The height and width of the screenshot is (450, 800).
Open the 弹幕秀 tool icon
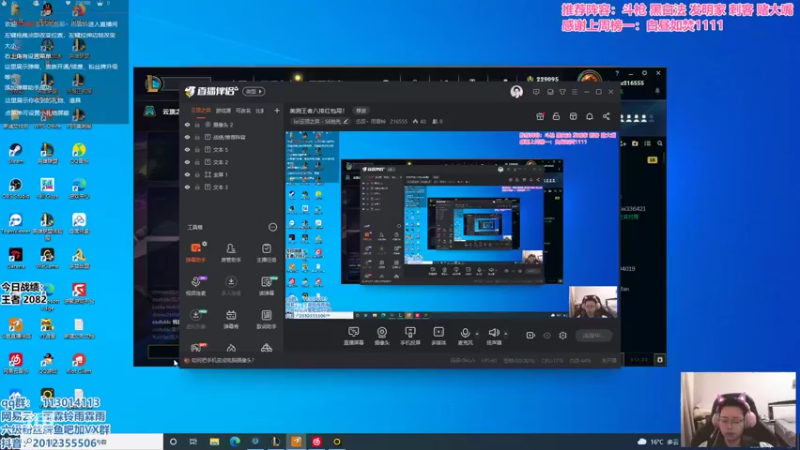(x=231, y=319)
